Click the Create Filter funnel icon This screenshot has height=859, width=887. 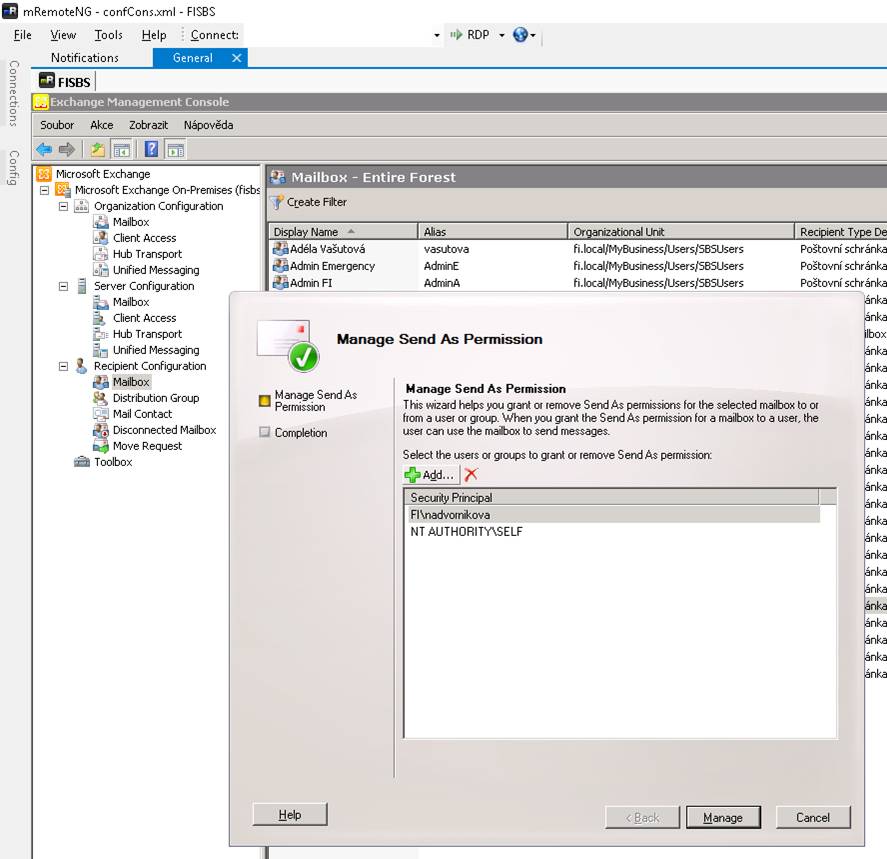(278, 202)
